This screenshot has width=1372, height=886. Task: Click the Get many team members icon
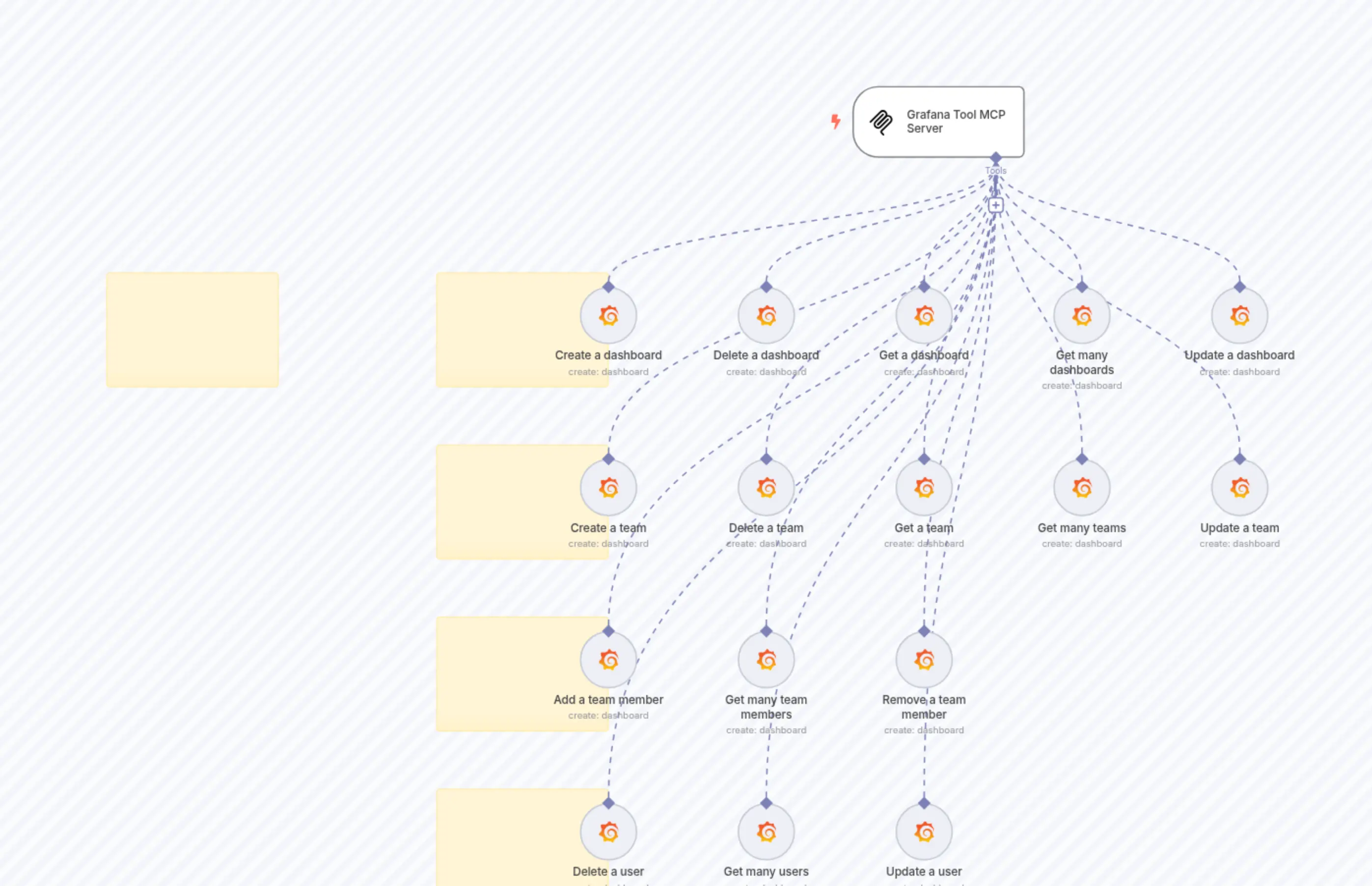(x=766, y=659)
